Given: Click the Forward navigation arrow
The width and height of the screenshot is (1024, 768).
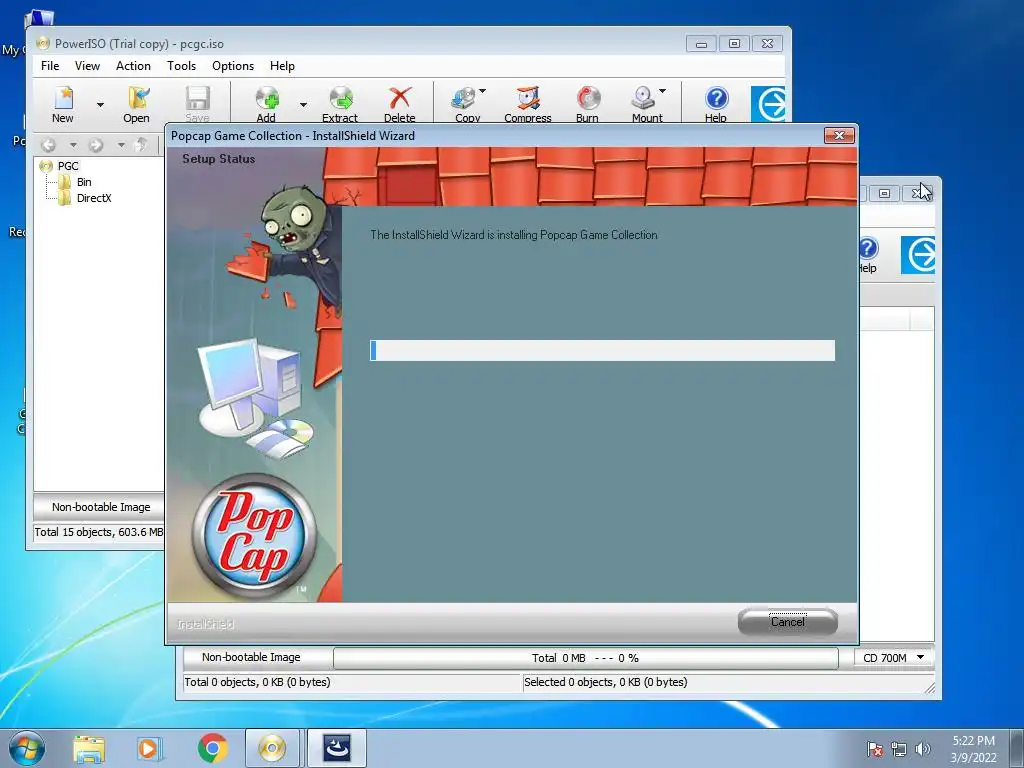Looking at the screenshot, I should (x=96, y=144).
